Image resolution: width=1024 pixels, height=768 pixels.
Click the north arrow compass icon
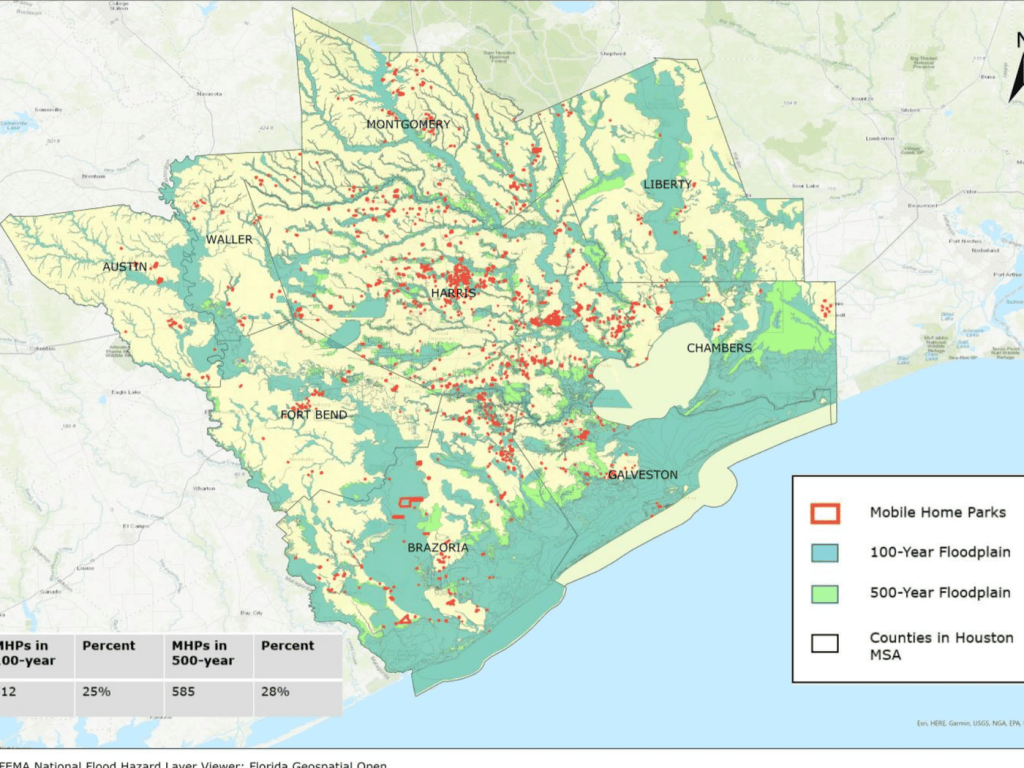point(1016,69)
